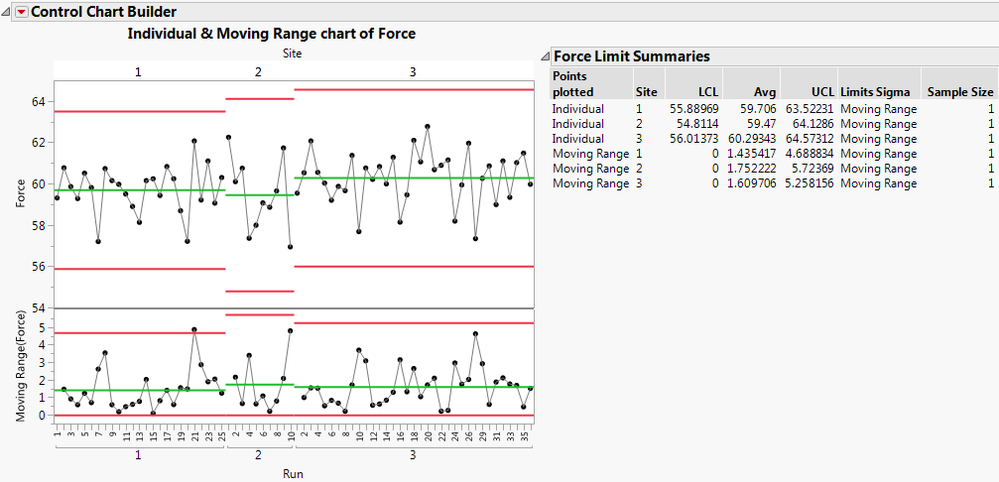Select Avg value 60.29343

click(x=751, y=139)
